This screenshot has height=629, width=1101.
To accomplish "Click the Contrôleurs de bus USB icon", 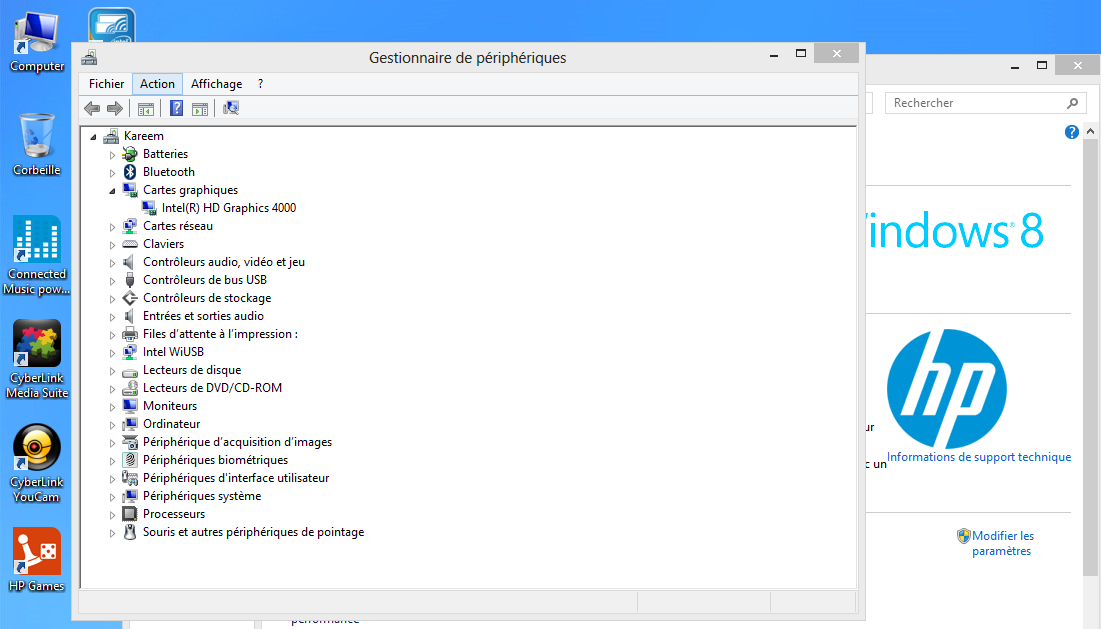I will (130, 280).
